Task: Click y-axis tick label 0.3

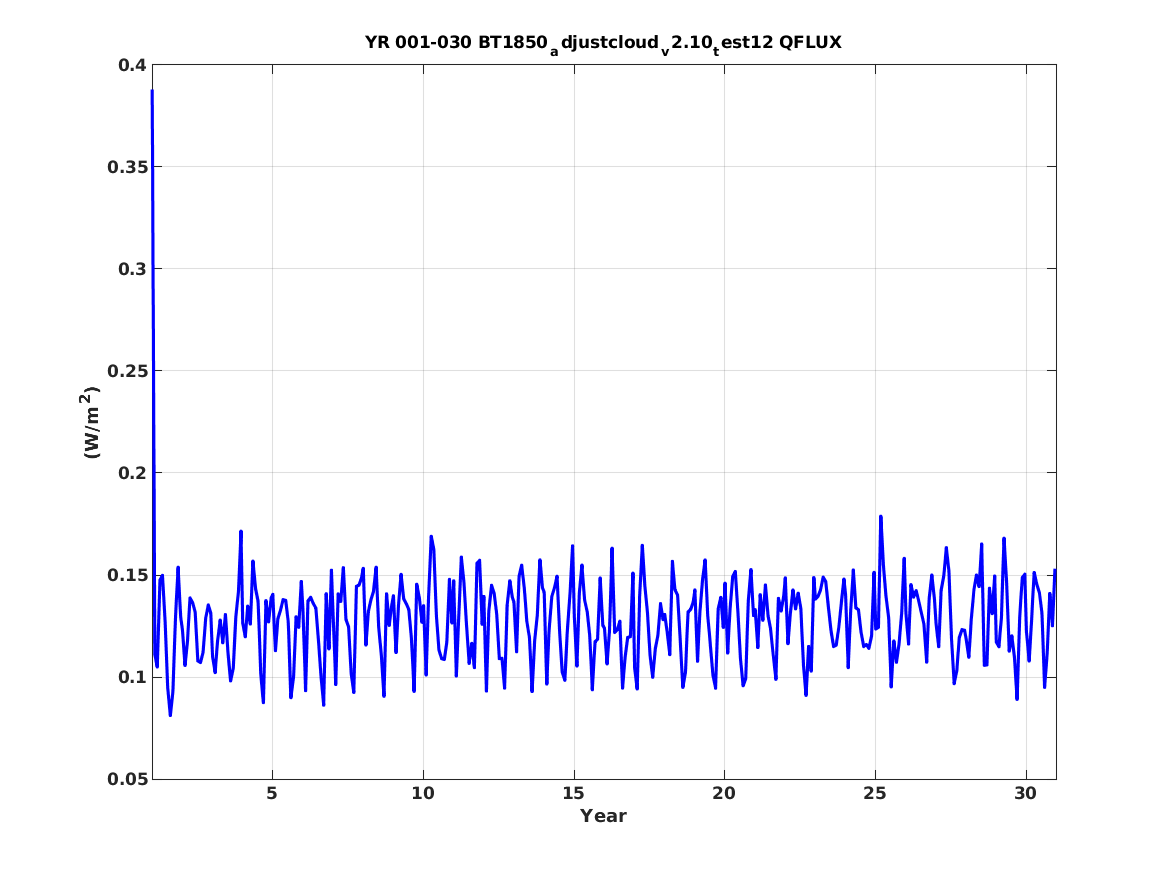Action: (x=131, y=269)
